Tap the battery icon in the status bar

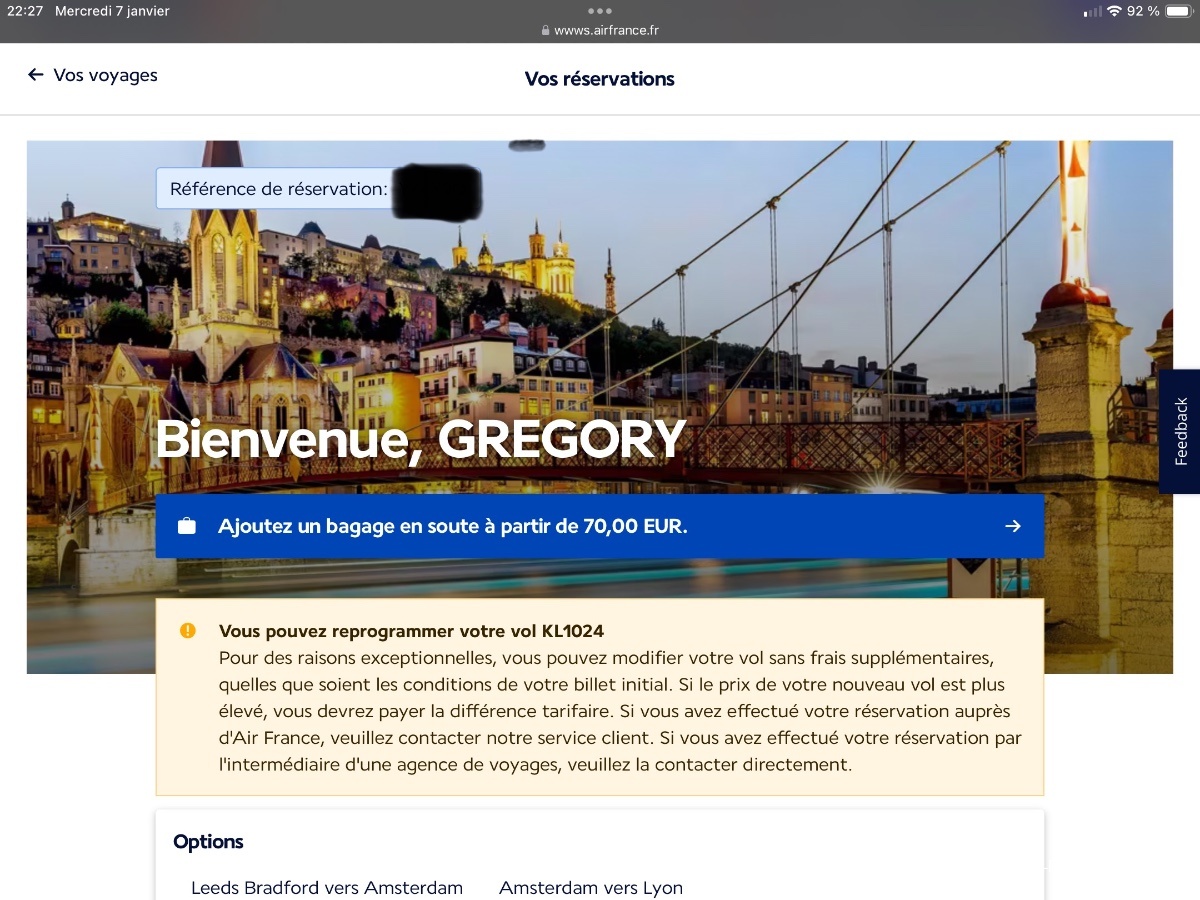click(x=1177, y=11)
